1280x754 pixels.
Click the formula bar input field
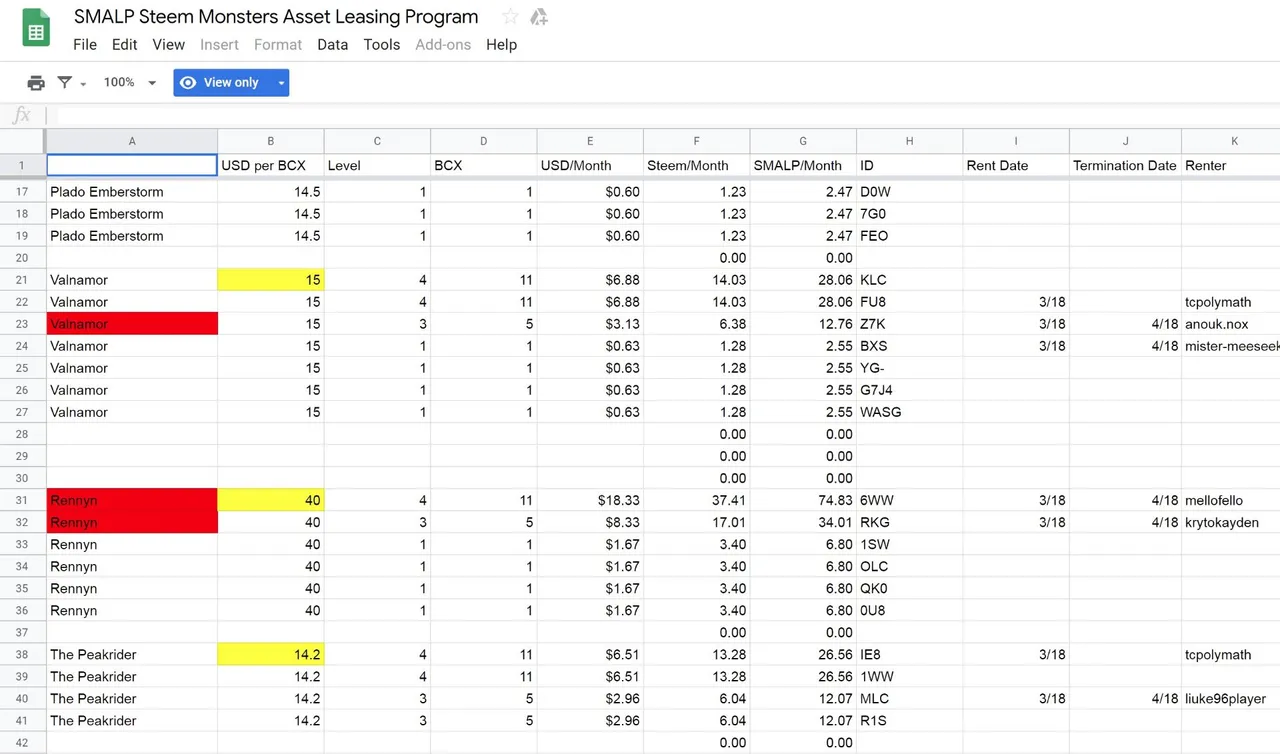(660, 116)
